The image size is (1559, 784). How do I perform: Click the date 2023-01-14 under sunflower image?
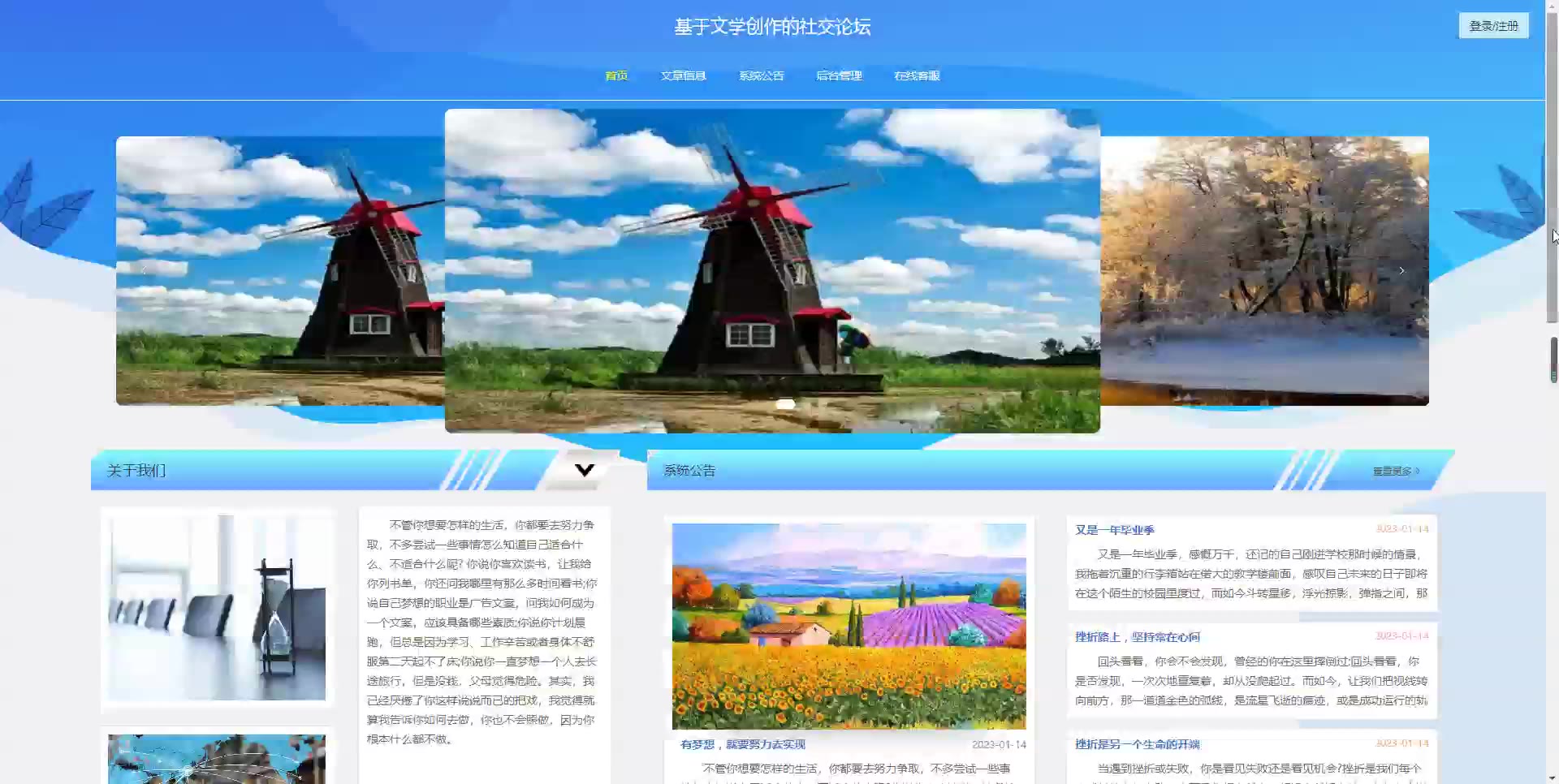[x=999, y=744]
